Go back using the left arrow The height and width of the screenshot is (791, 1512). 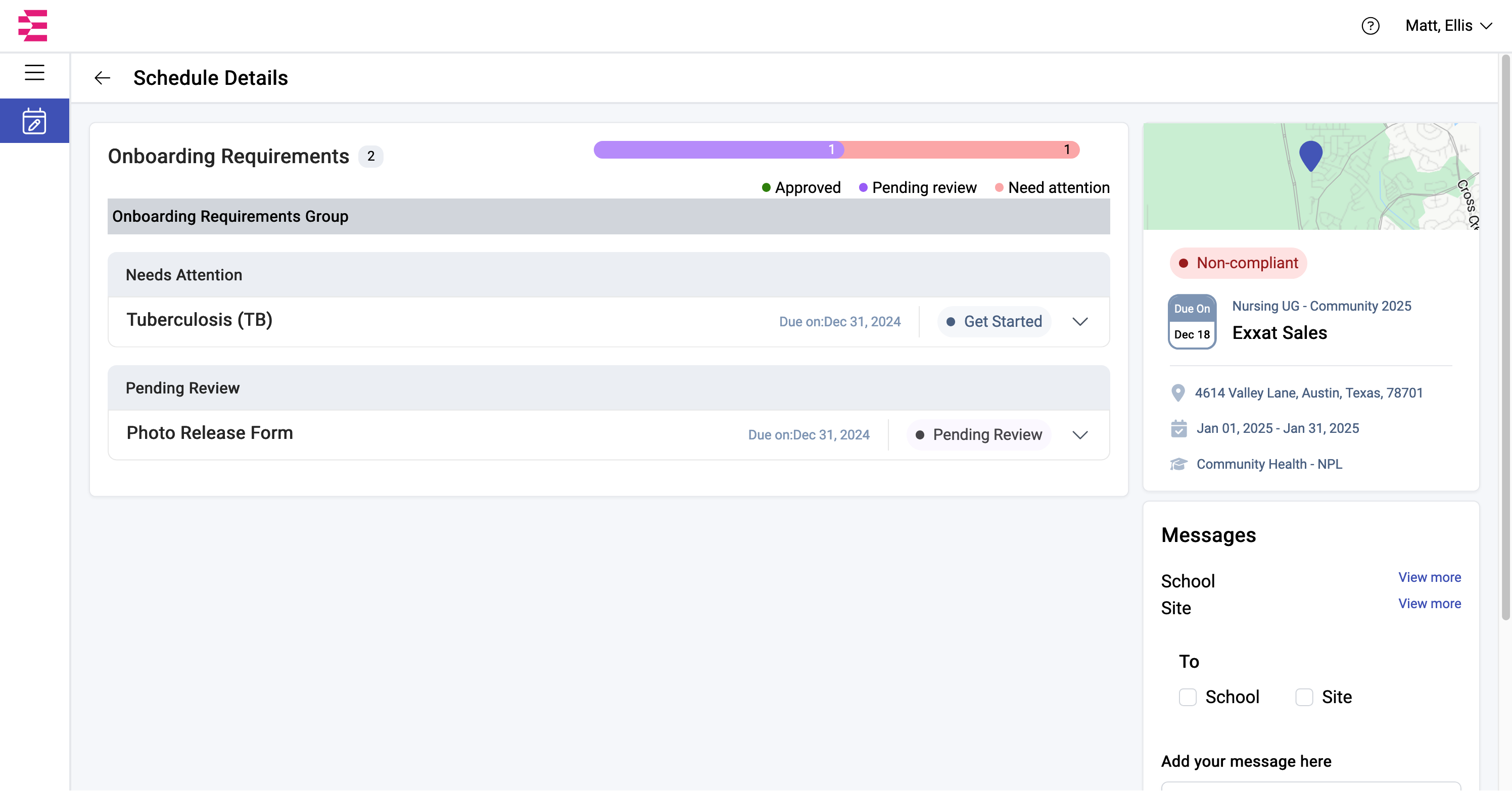click(x=102, y=78)
